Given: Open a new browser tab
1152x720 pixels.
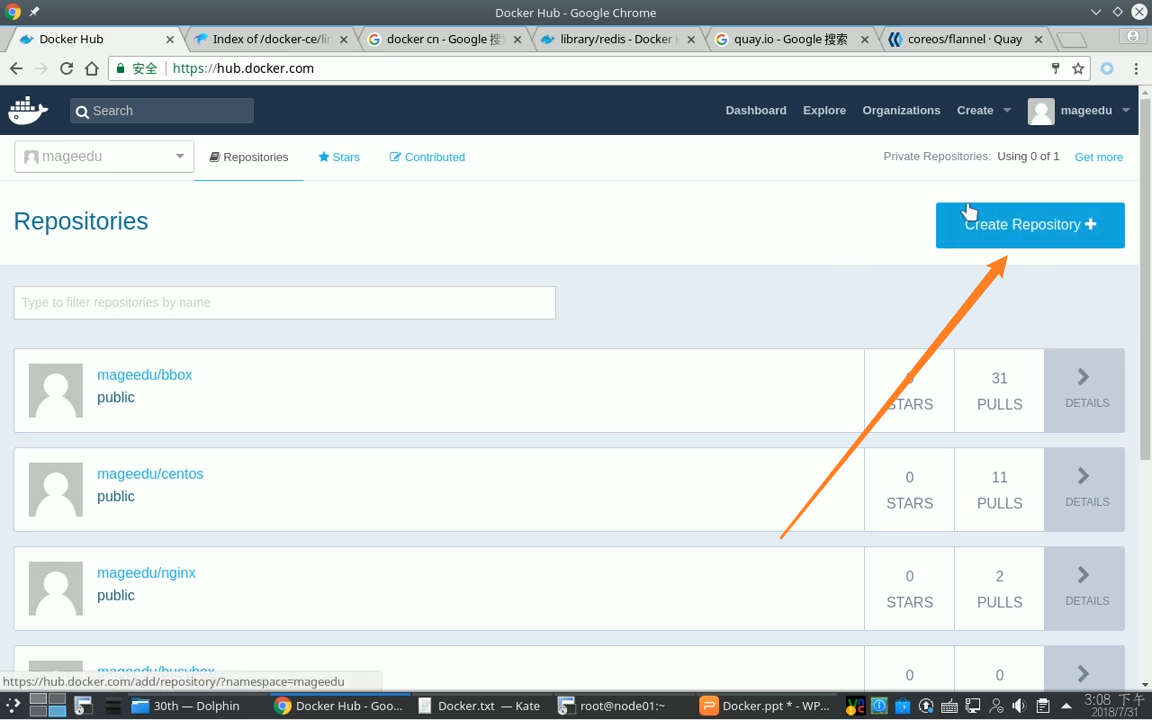Looking at the screenshot, I should 1071,40.
